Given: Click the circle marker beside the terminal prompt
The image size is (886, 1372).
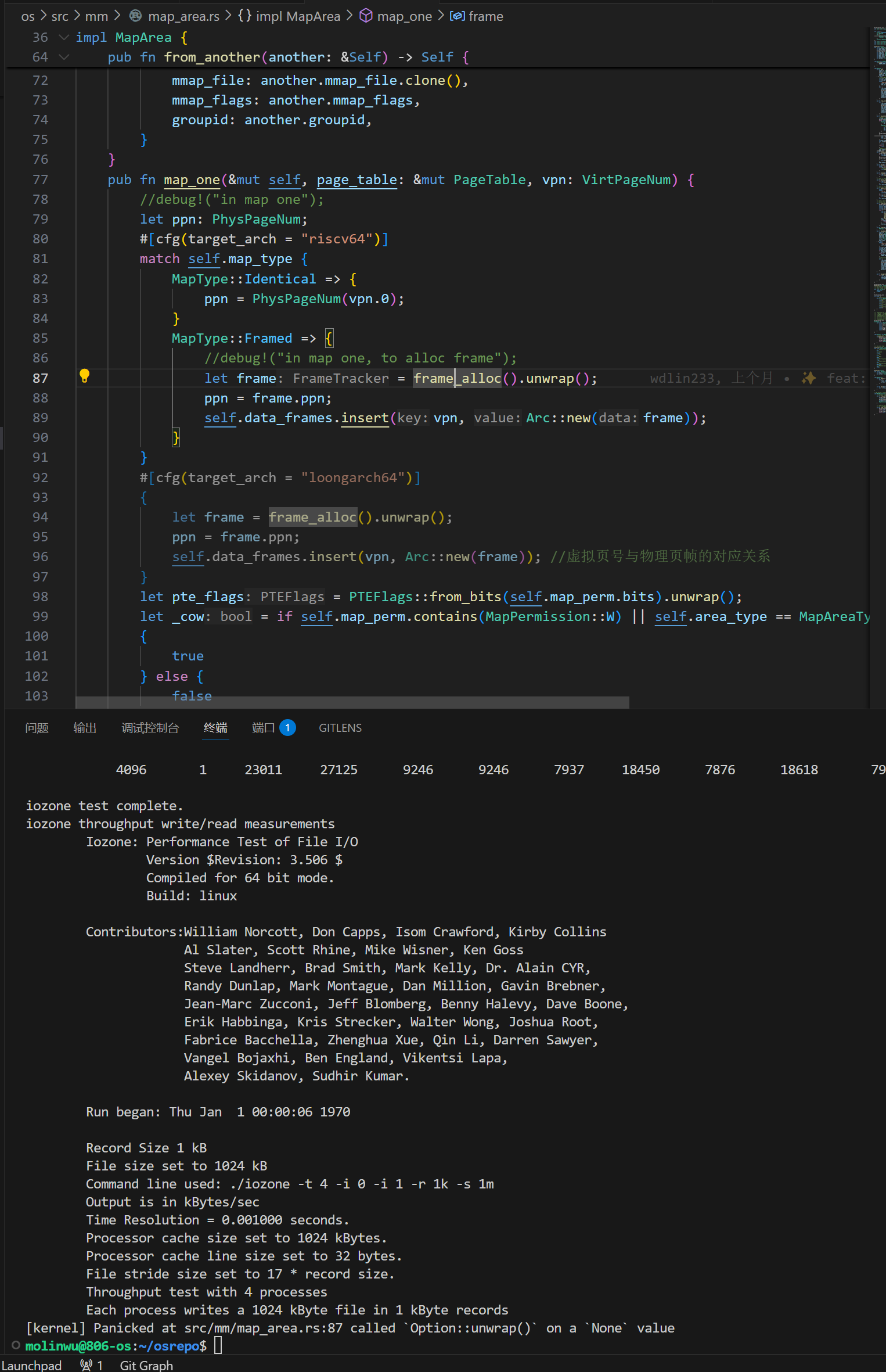Looking at the screenshot, I should [16, 1345].
